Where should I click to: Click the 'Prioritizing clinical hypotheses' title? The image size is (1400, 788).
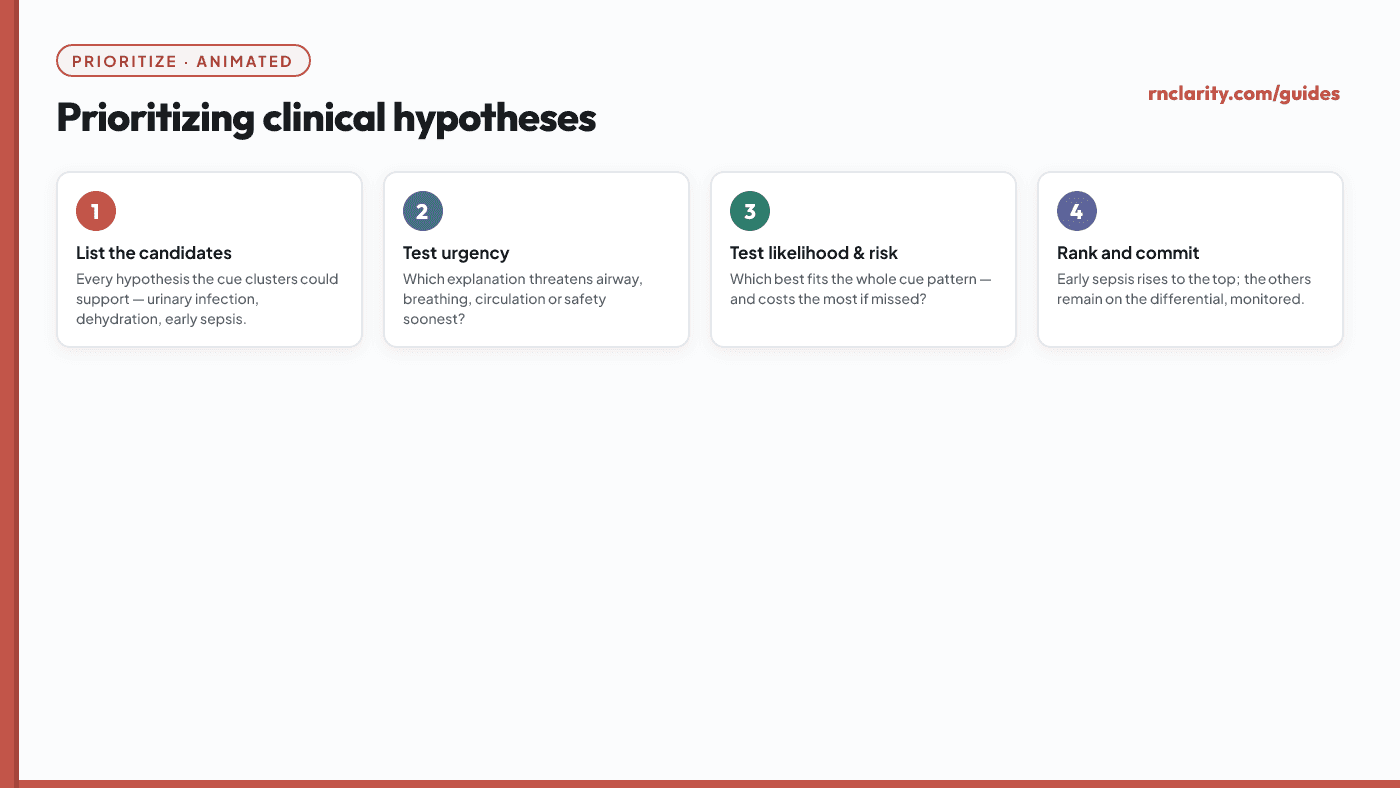[326, 118]
